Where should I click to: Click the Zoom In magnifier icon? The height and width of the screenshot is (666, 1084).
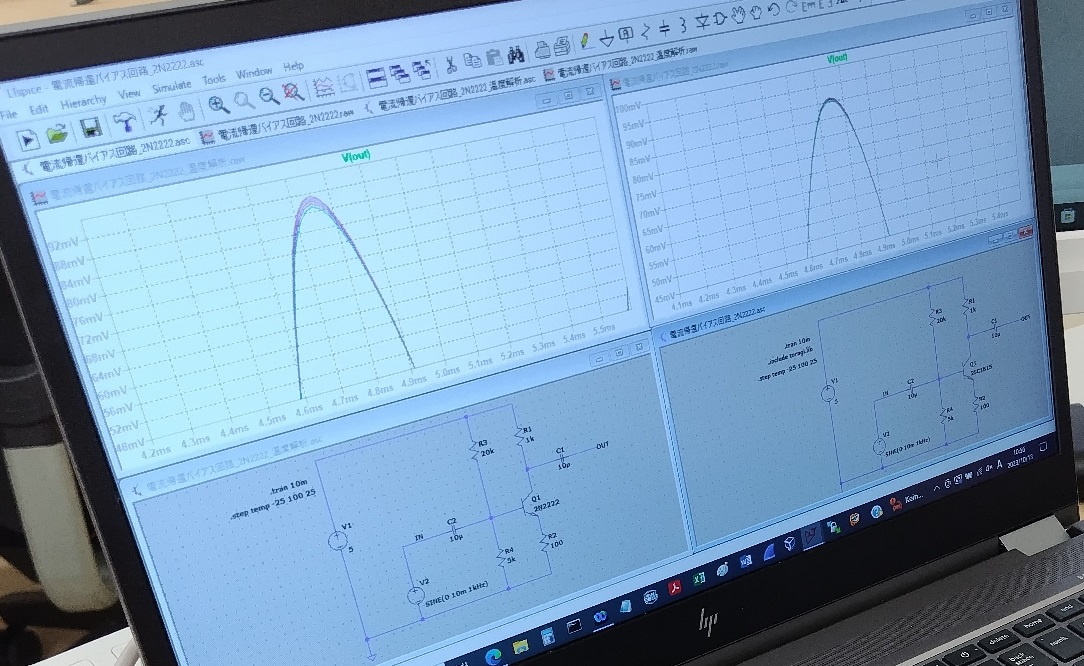point(219,105)
